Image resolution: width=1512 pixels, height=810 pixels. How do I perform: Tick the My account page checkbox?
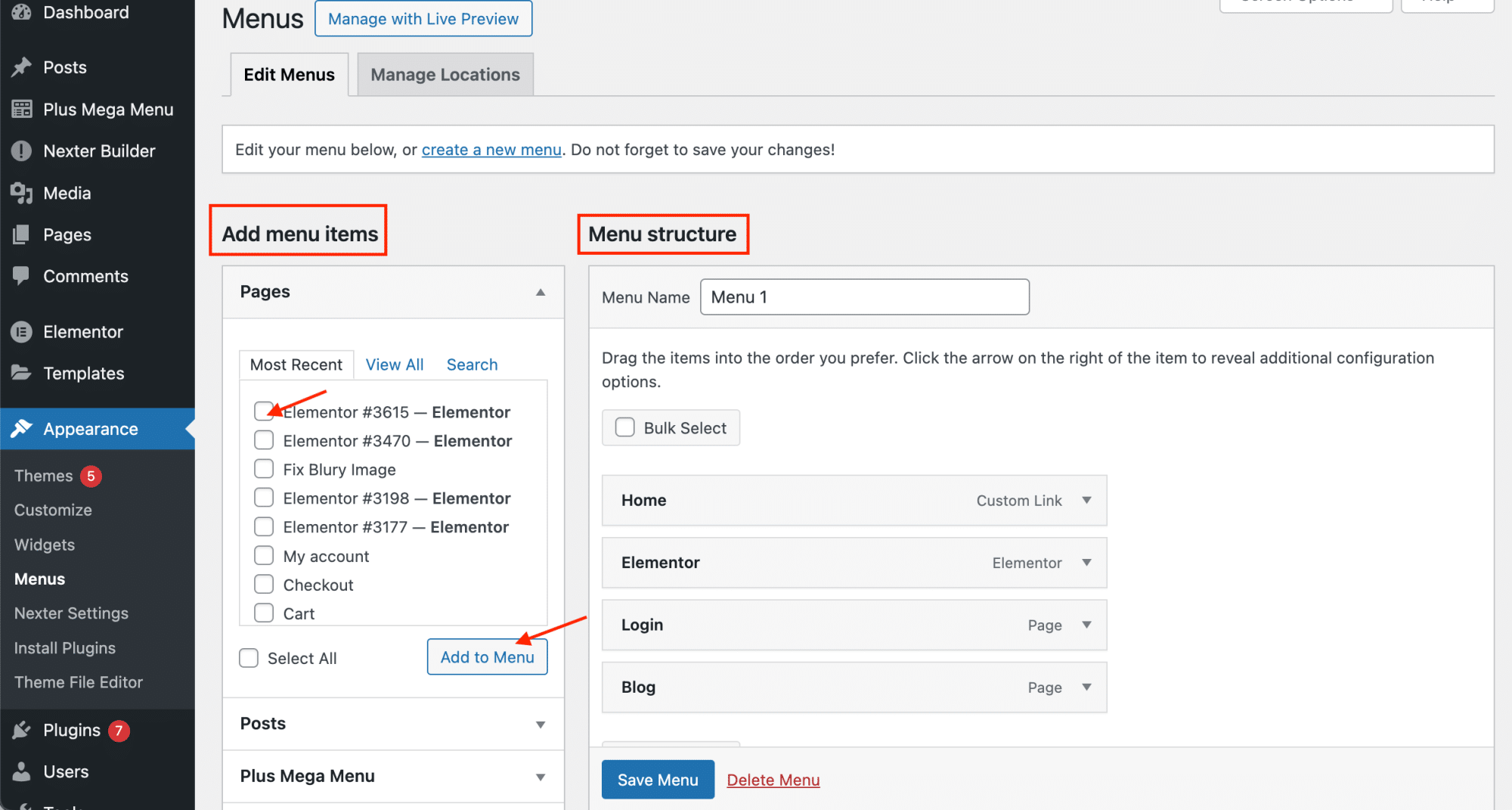tap(264, 556)
